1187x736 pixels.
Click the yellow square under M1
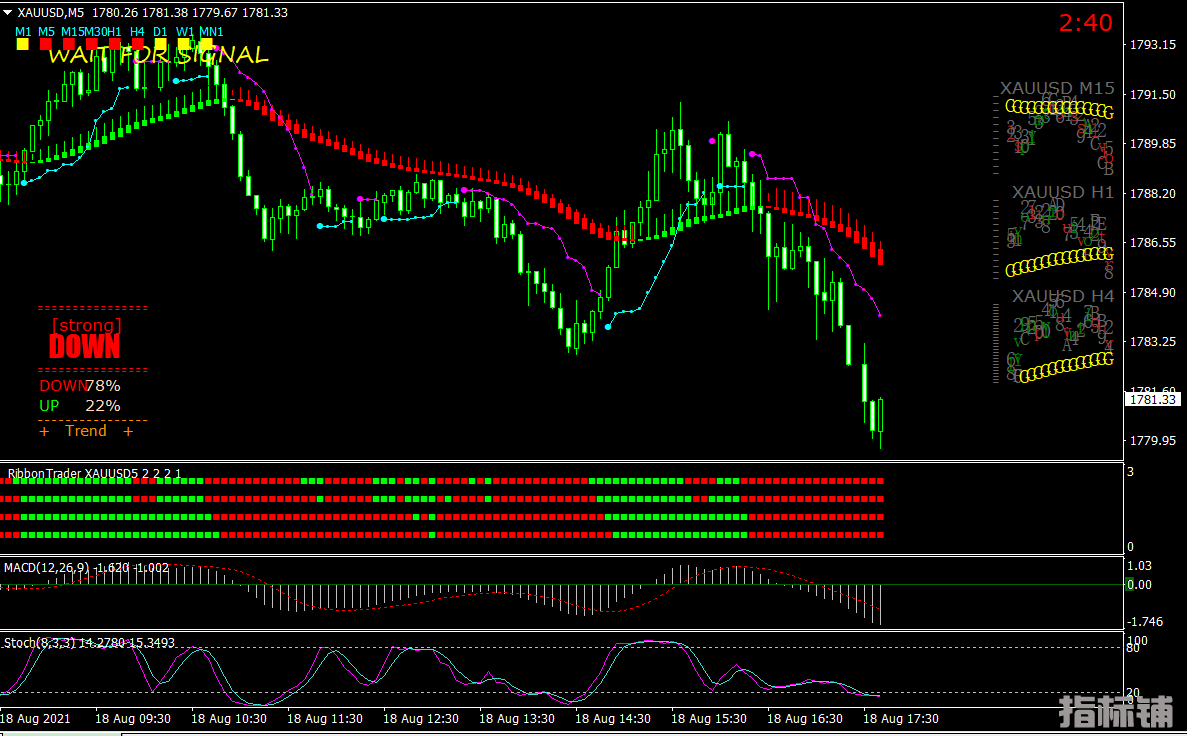click(x=23, y=45)
